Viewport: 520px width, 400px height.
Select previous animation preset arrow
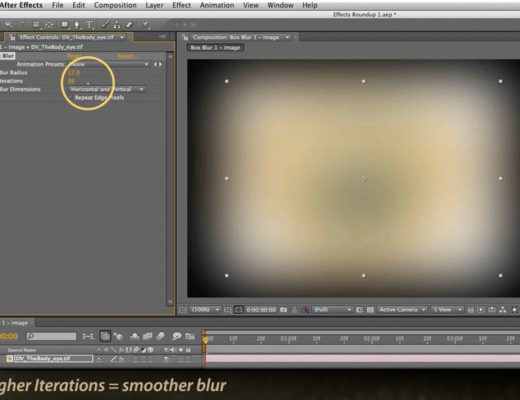[155, 64]
